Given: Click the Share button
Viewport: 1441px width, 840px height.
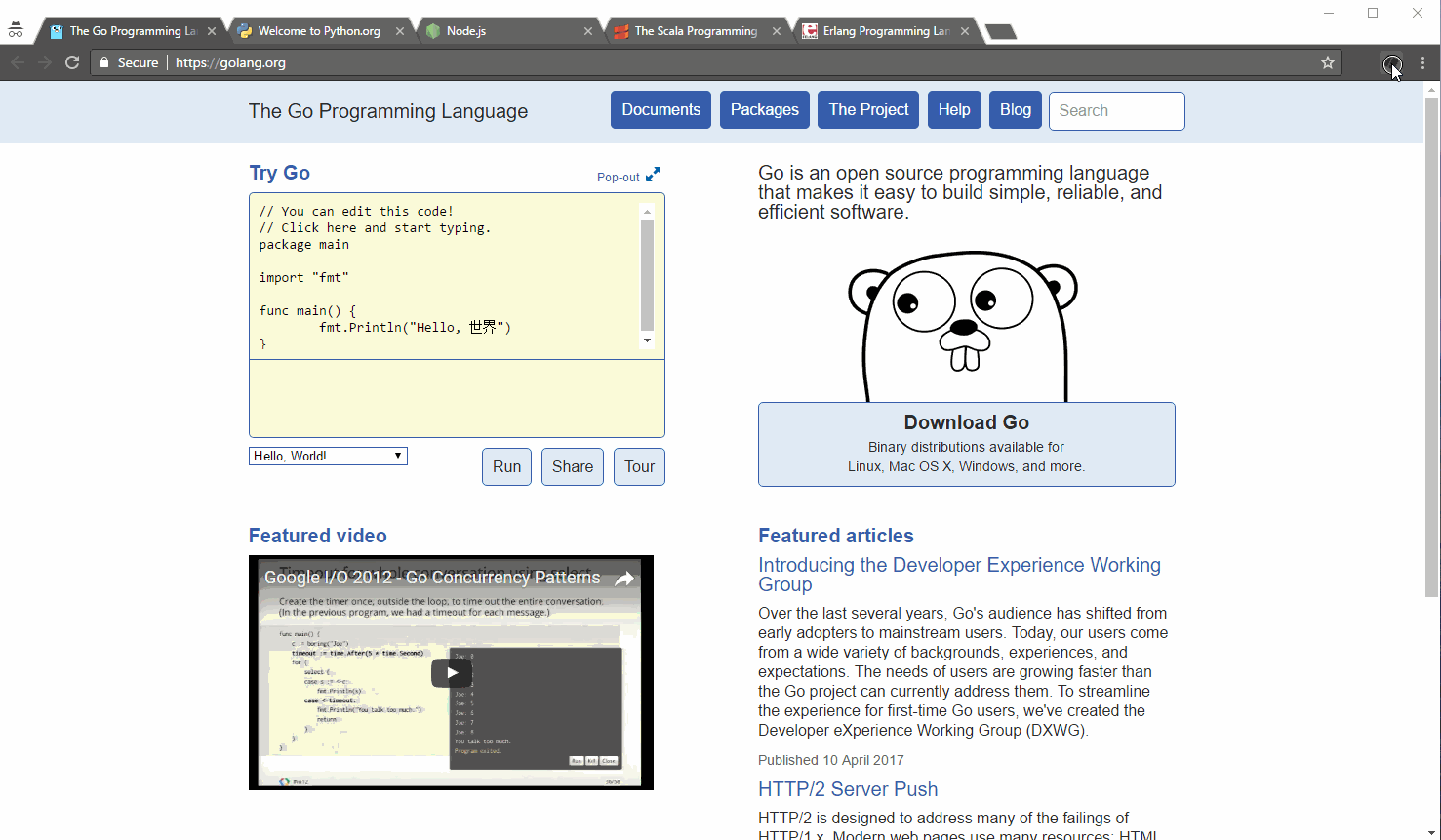Looking at the screenshot, I should pos(573,466).
